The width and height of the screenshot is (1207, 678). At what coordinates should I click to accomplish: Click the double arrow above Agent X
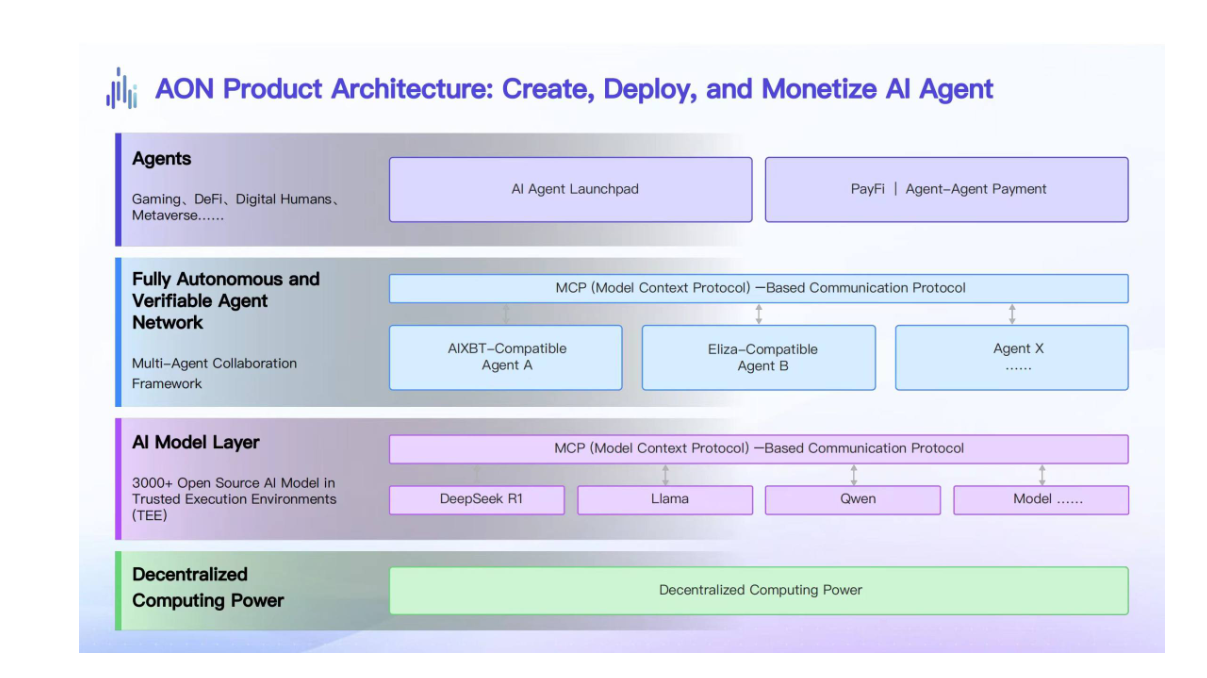pos(1012,314)
